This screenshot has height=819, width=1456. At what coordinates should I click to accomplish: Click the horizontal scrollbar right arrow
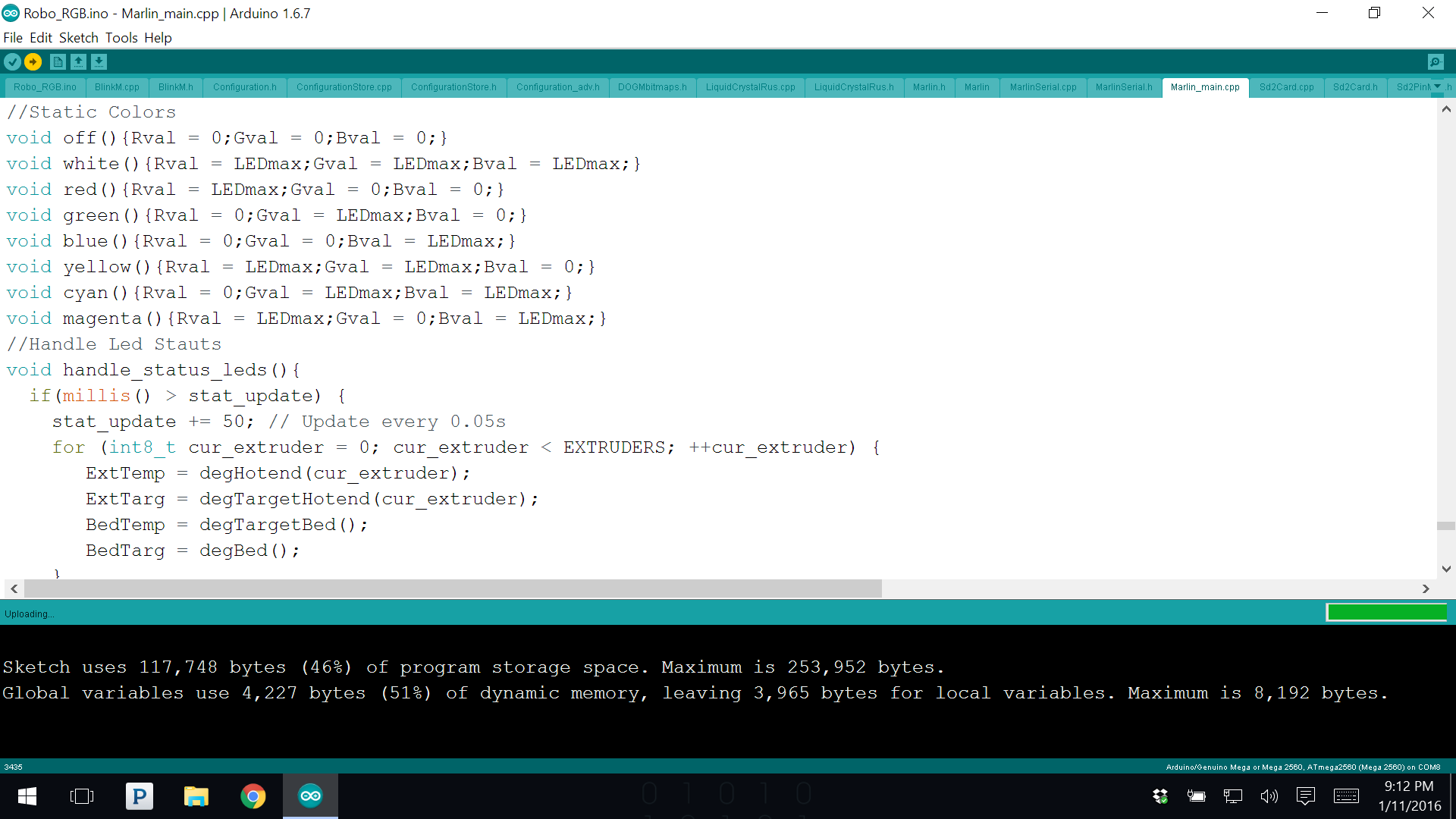click(1426, 588)
